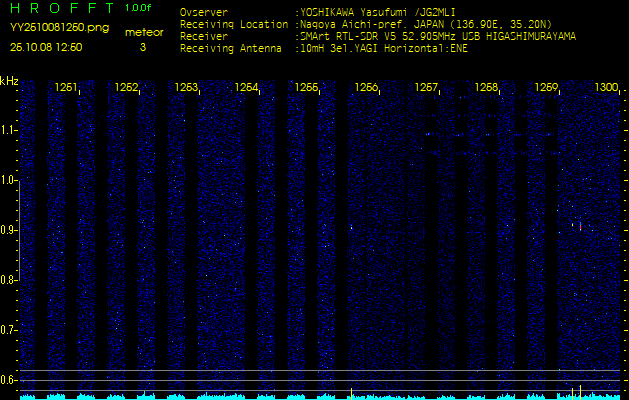
Task: Select the file name YY2510081250.png
Action: click(59, 28)
